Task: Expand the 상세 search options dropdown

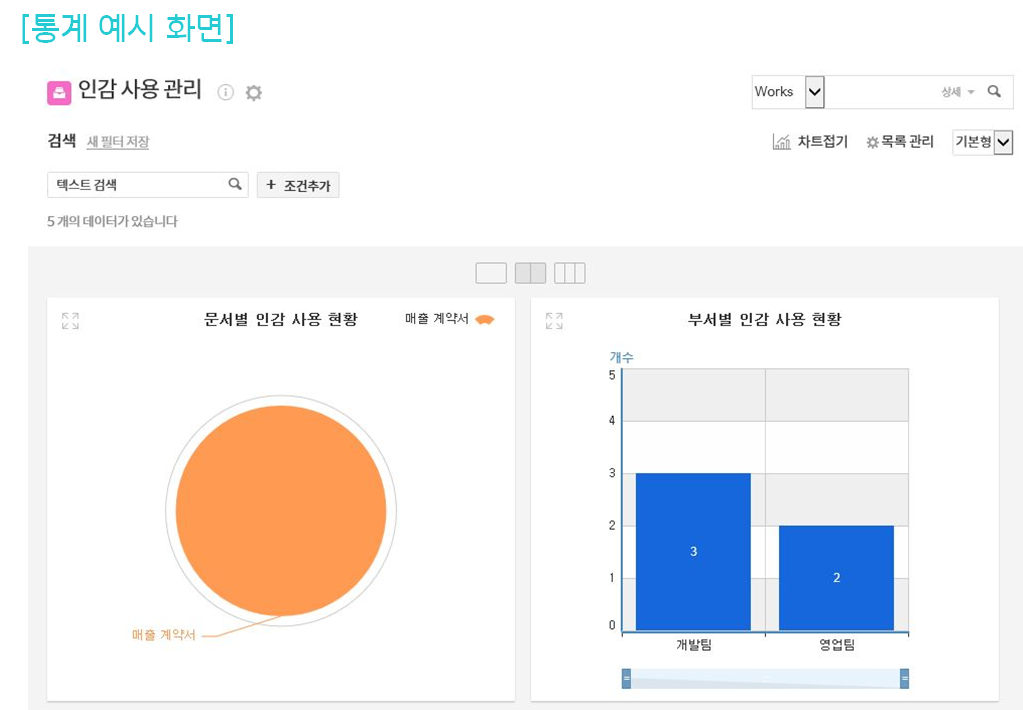Action: pyautogui.click(x=957, y=92)
